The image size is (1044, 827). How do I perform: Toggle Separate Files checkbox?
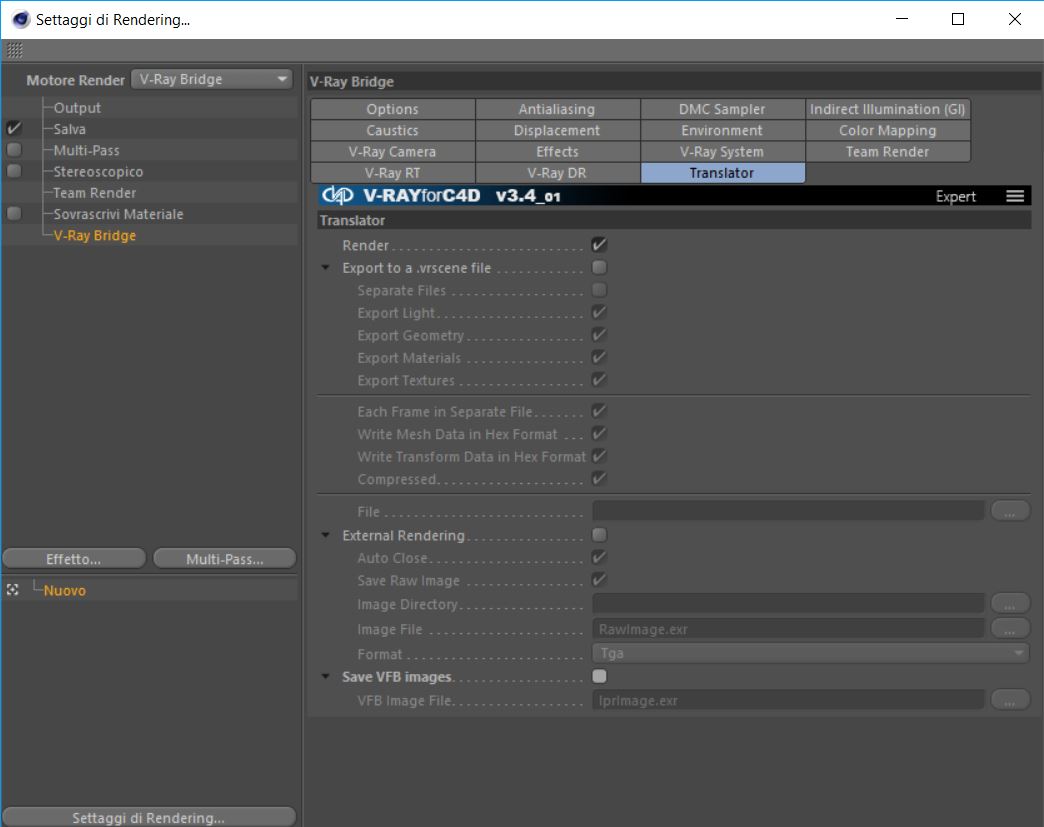pos(599,290)
